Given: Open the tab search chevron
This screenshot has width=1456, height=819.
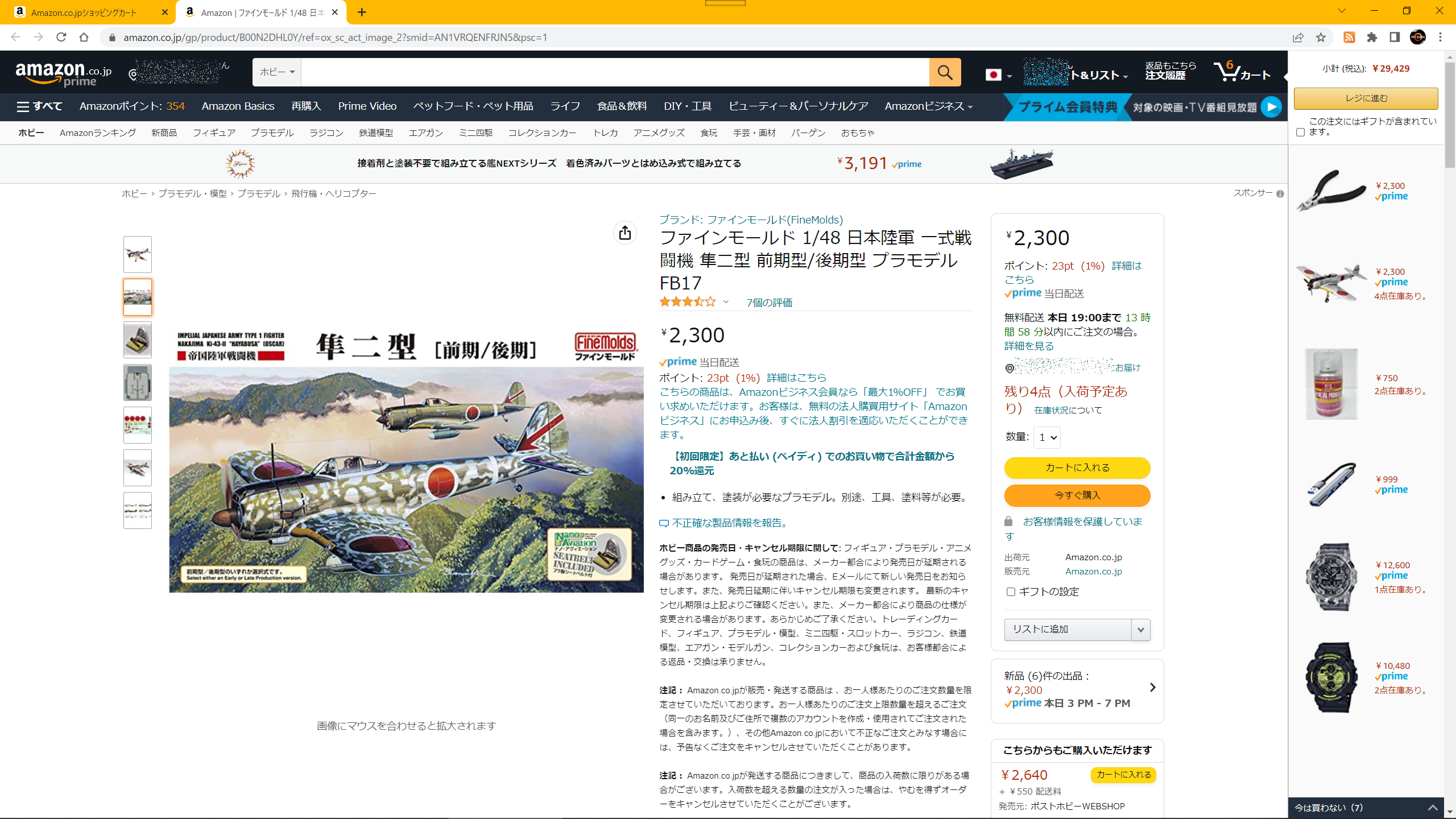Looking at the screenshot, I should 1342,11.
